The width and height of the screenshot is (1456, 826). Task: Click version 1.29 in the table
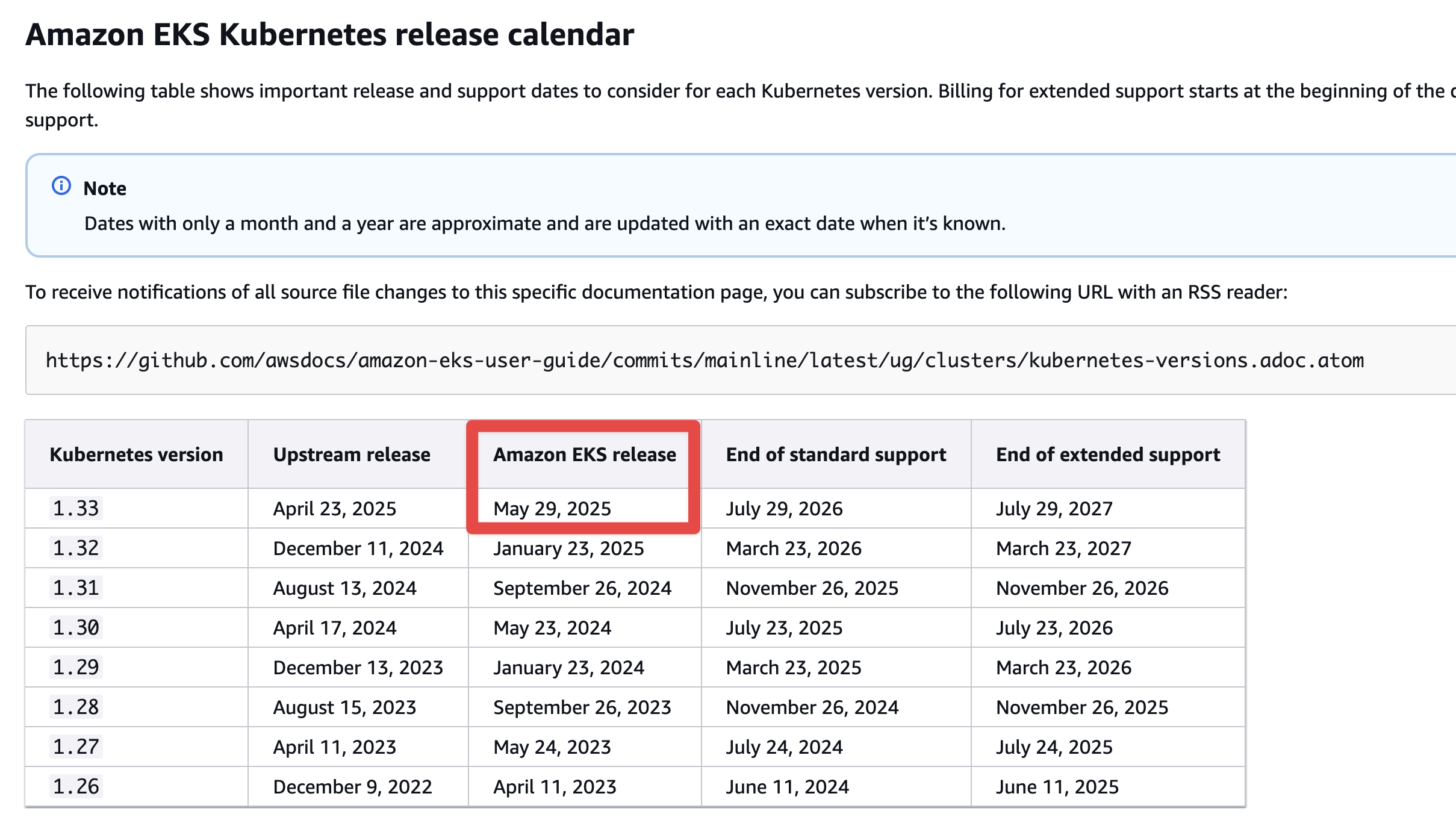(76, 668)
